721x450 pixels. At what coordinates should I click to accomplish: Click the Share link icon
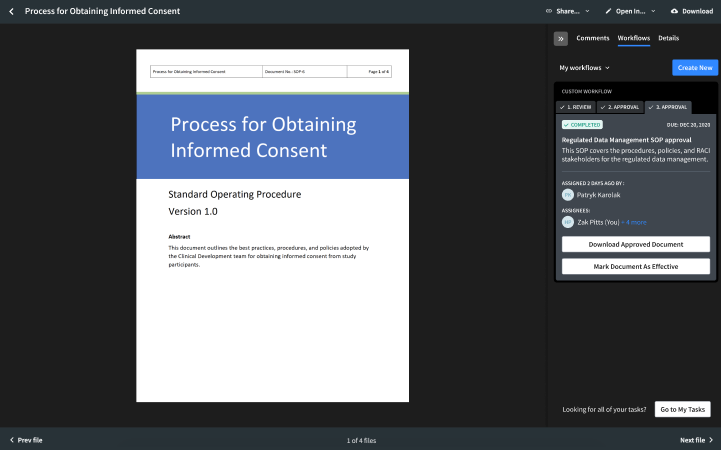(x=549, y=11)
